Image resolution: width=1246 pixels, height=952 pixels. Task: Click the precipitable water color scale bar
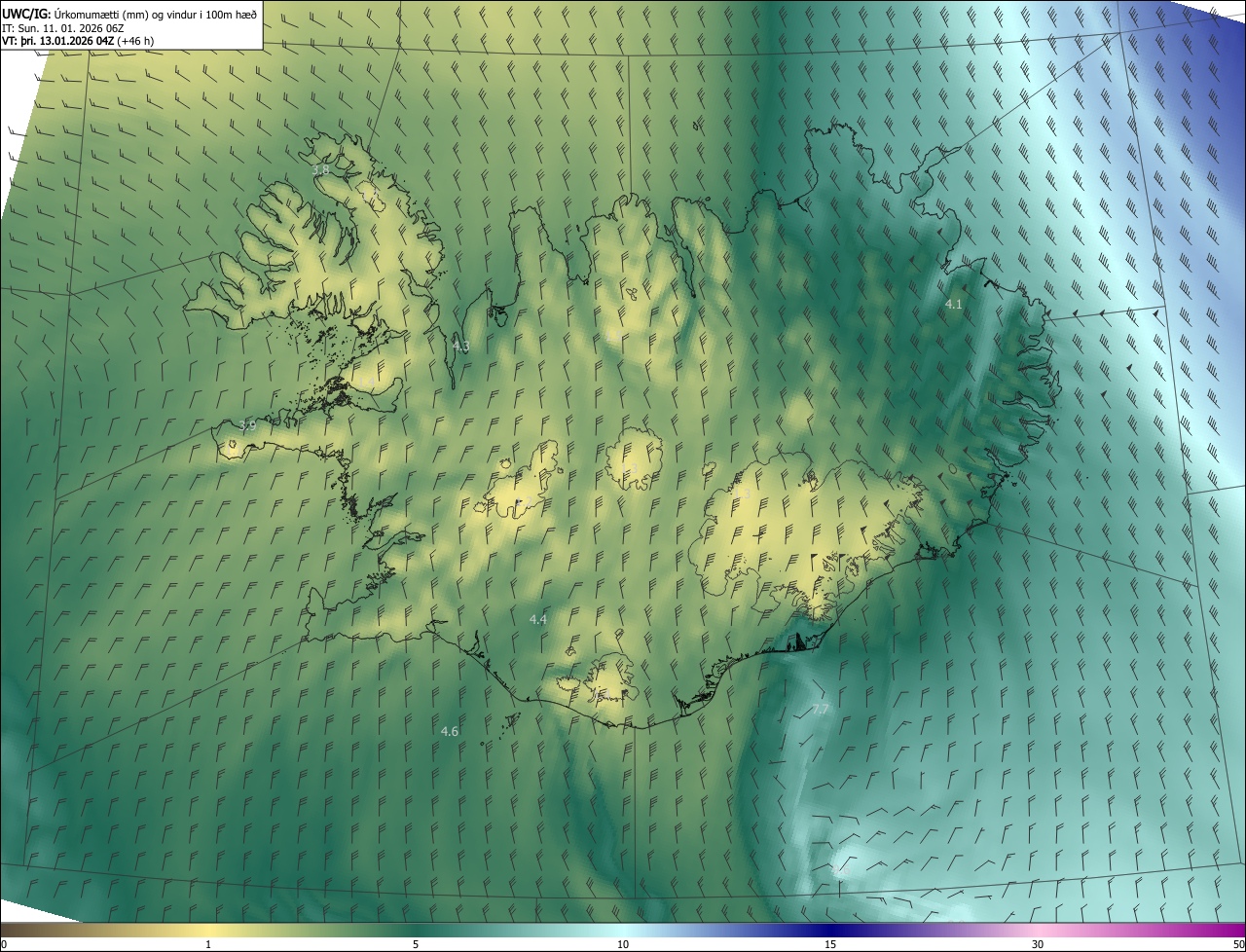(623, 930)
